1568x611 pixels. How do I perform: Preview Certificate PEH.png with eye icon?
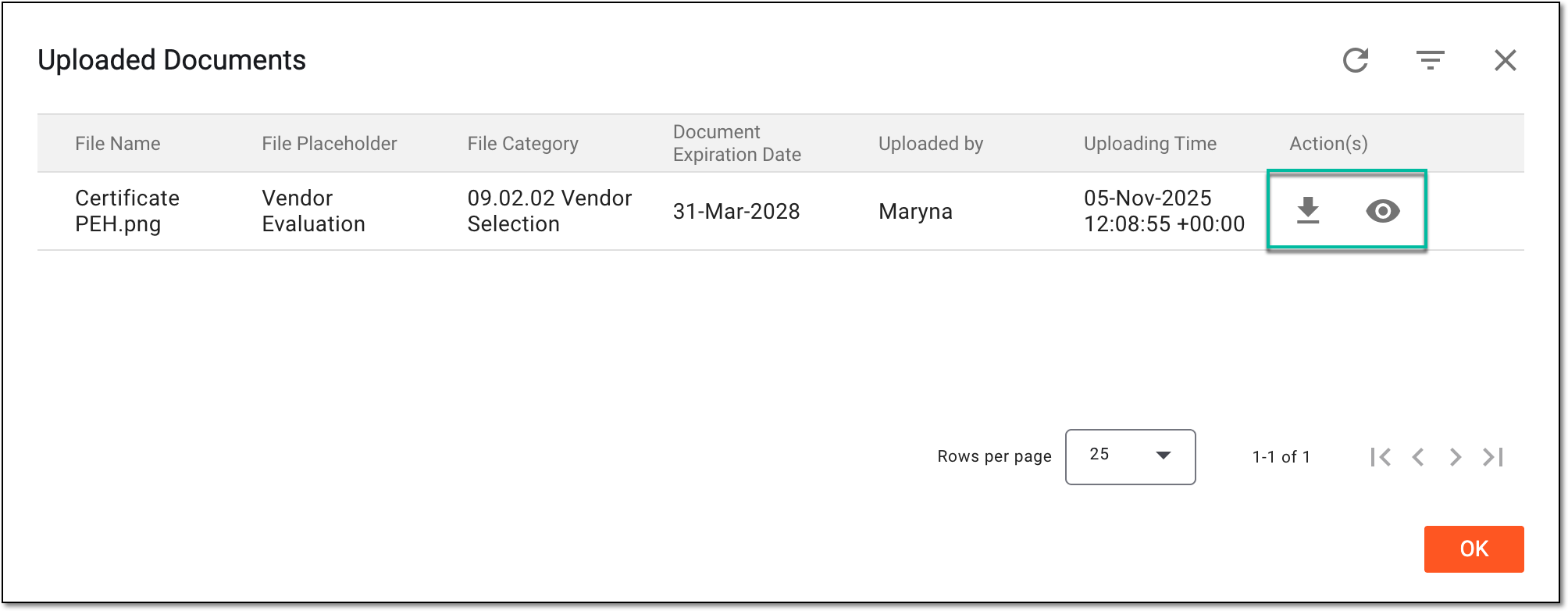click(x=1383, y=211)
